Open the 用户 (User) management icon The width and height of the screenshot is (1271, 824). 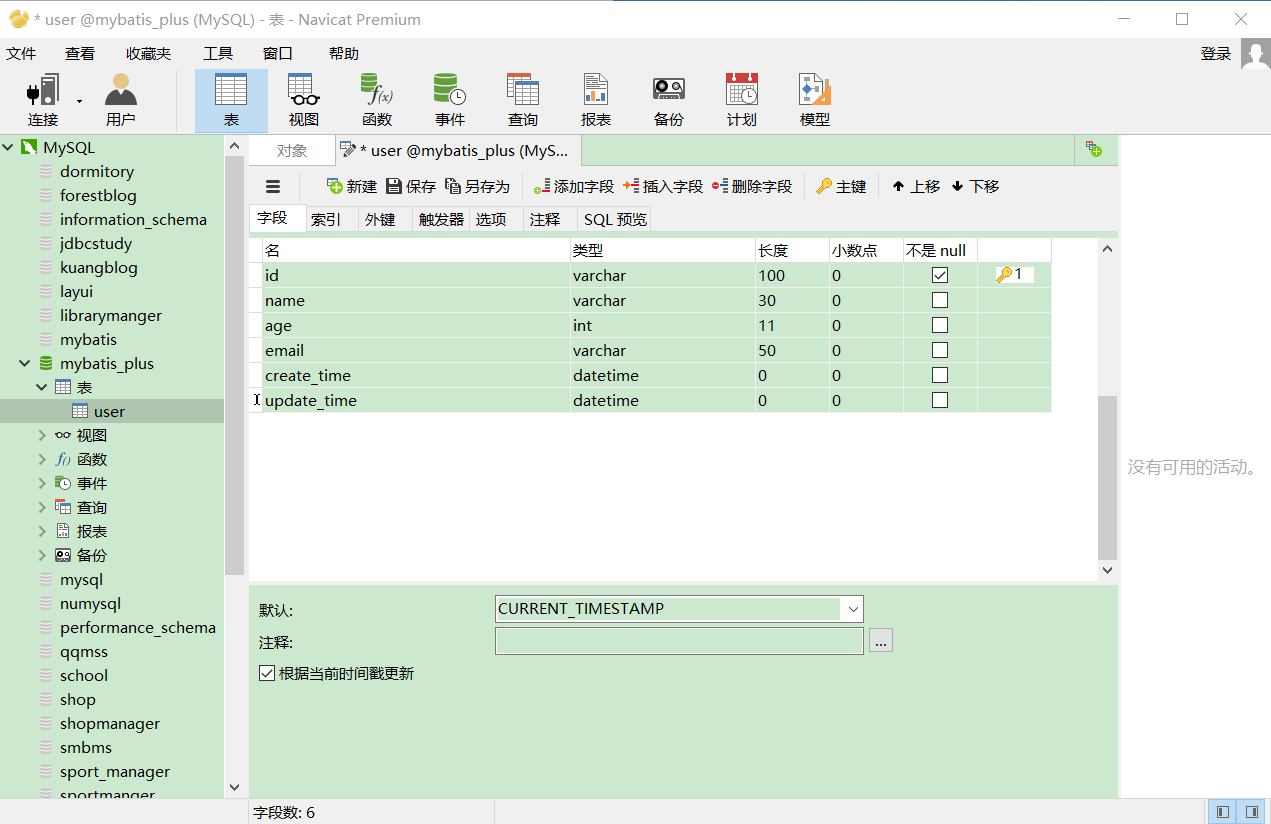click(120, 97)
